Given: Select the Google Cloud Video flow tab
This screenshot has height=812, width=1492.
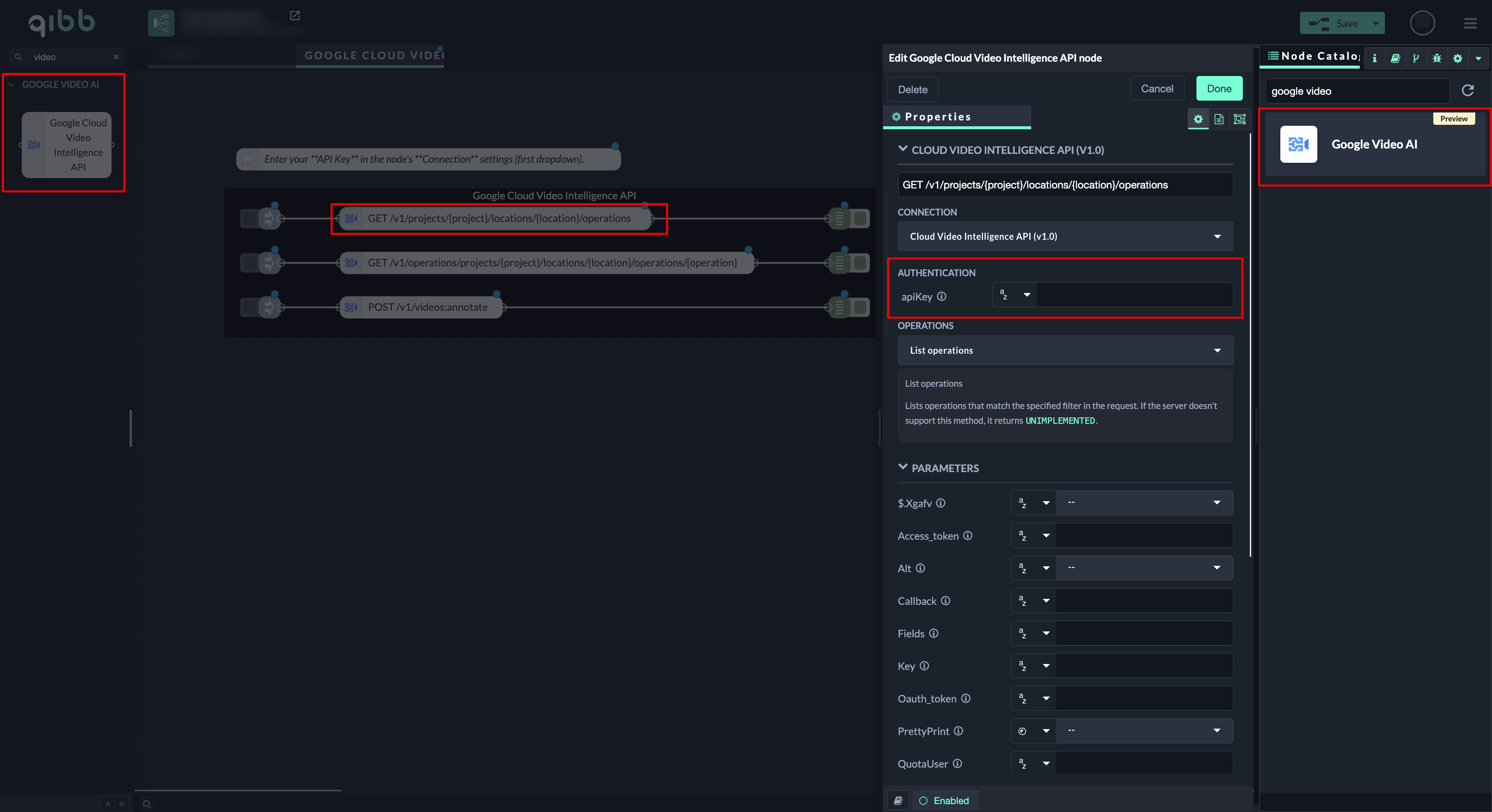Looking at the screenshot, I should tap(371, 56).
